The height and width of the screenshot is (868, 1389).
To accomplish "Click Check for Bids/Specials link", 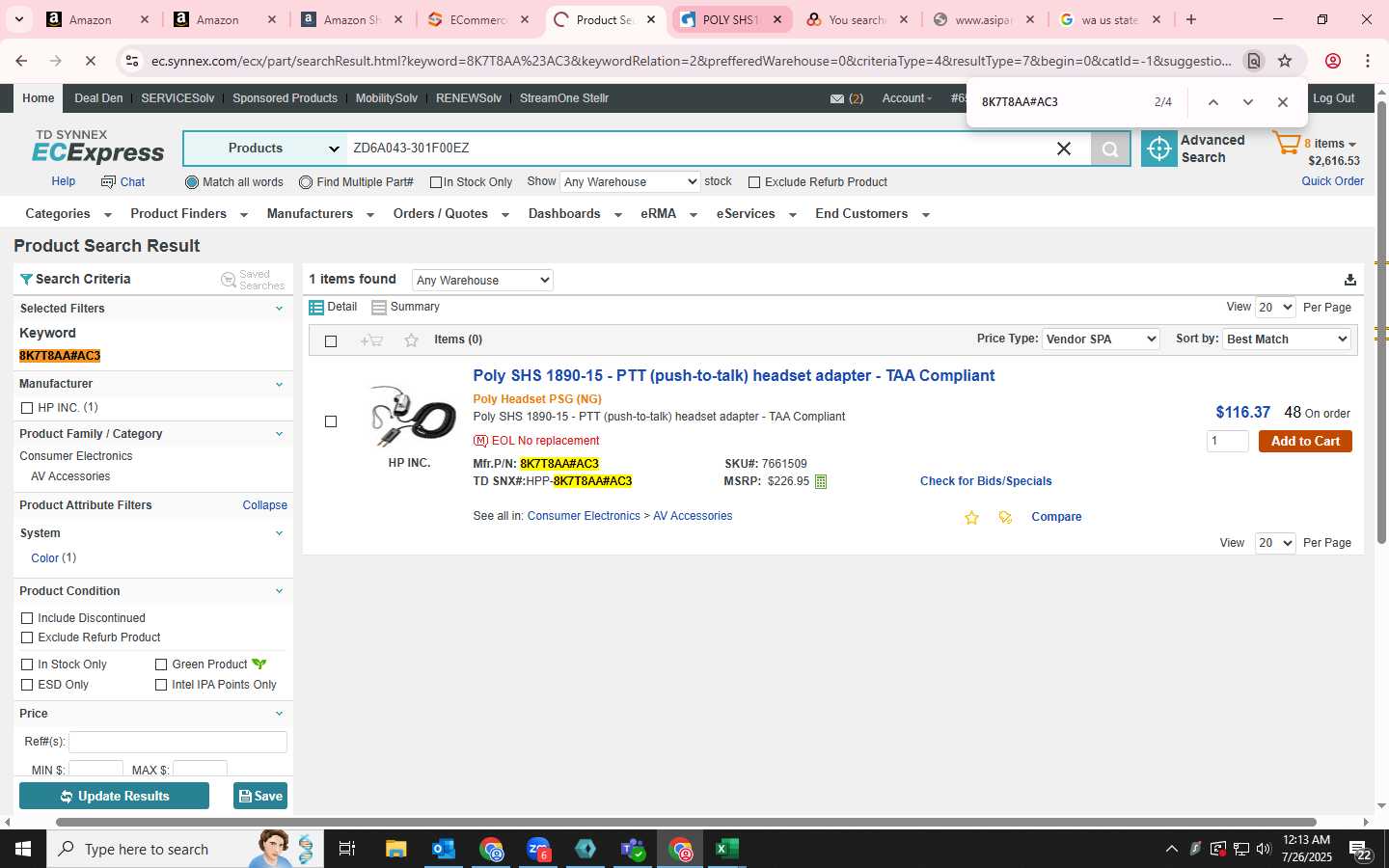I will [986, 481].
